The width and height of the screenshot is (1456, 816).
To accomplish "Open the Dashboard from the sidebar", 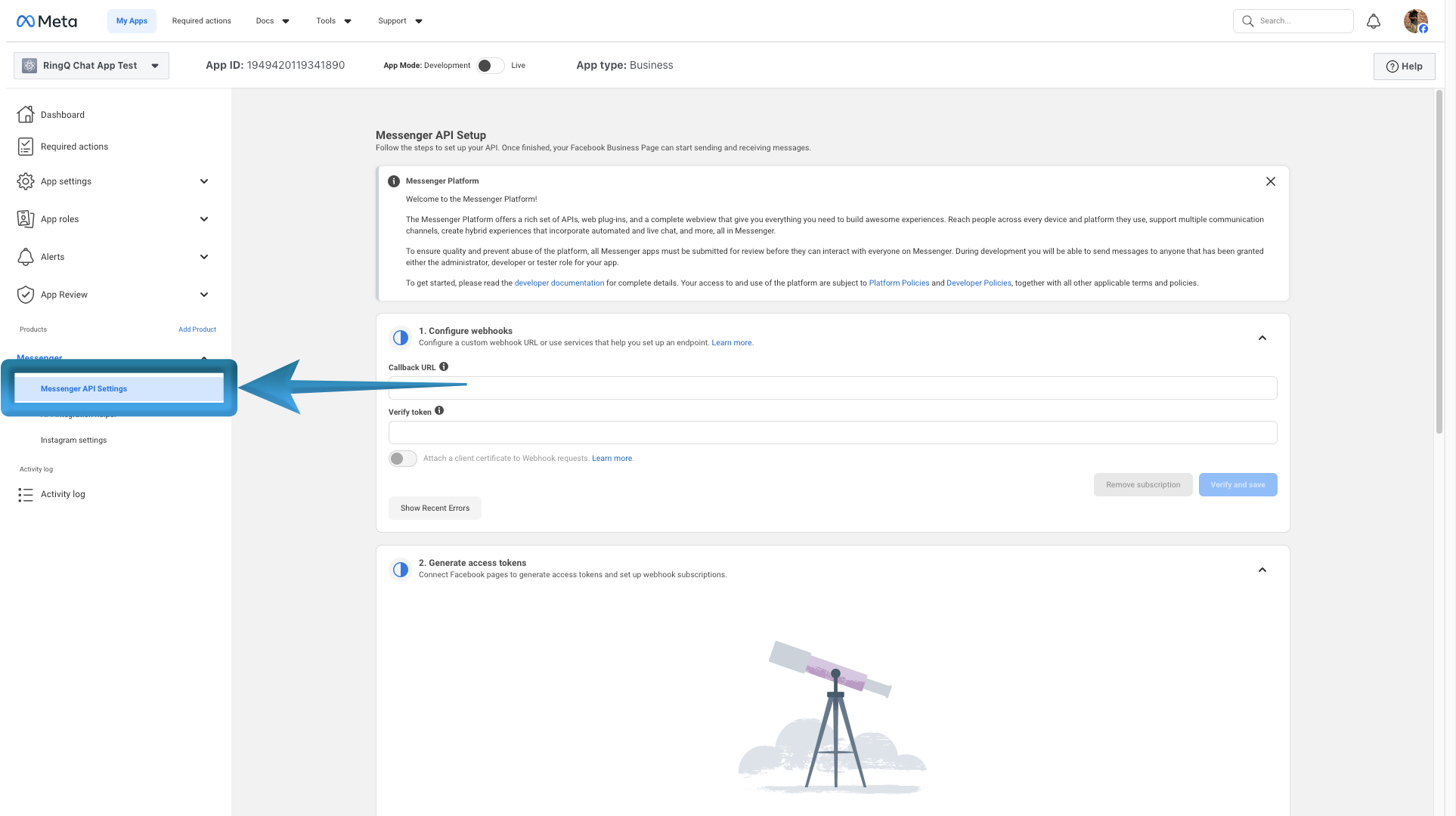I will tap(63, 114).
